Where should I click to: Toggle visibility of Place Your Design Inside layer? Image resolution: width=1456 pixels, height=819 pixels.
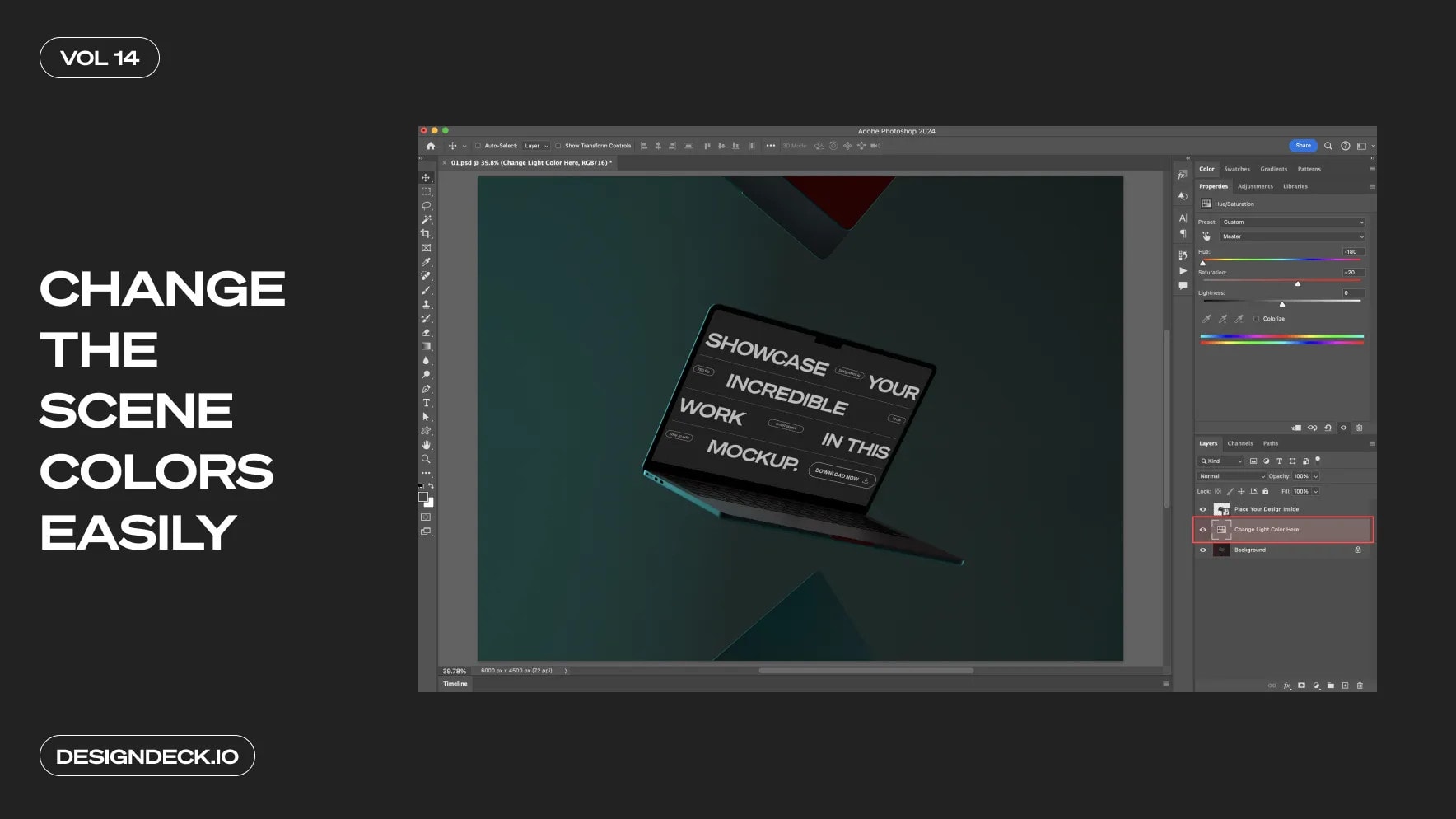1204,509
